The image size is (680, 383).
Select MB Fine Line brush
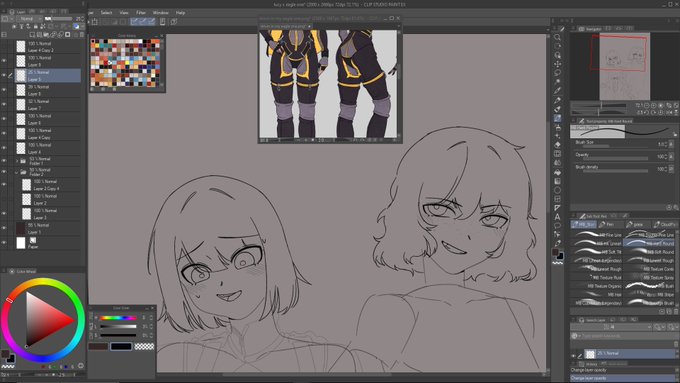[597, 235]
